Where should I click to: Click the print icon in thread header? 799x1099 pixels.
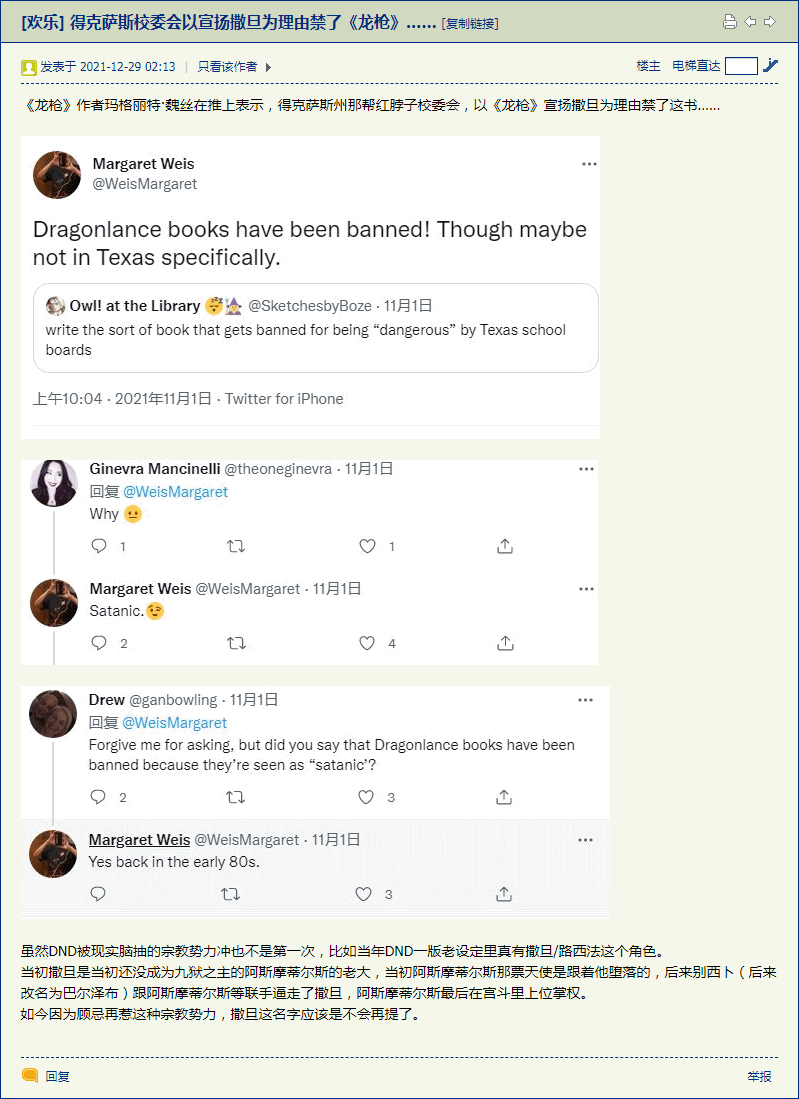[730, 22]
